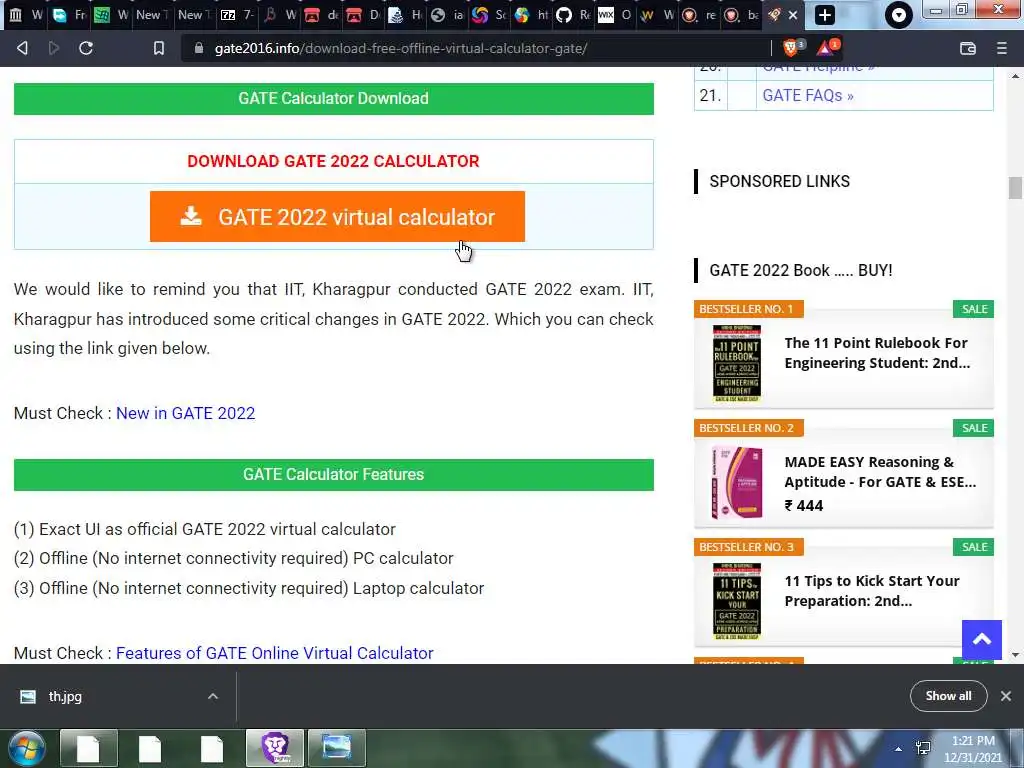Open the browser hamburger menu
The image size is (1024, 768).
coord(1002,48)
